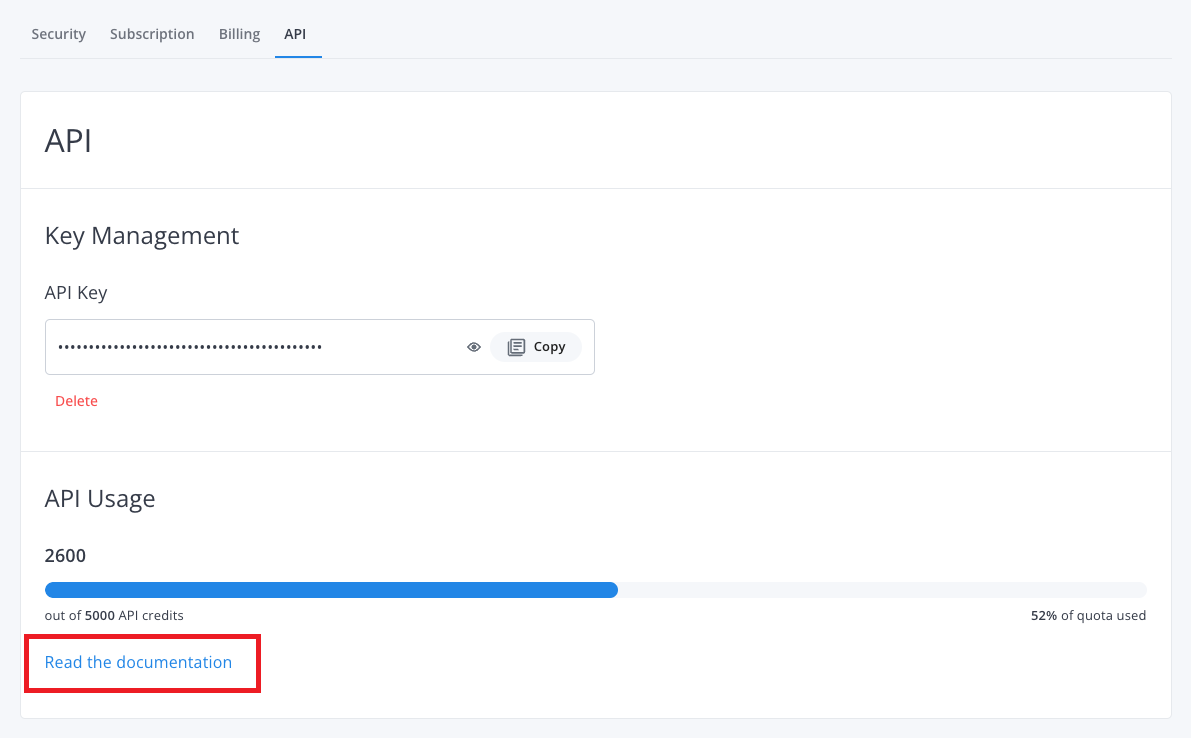This screenshot has height=738, width=1191.
Task: Click the clipboard icon inside the Copy button
Action: [516, 347]
